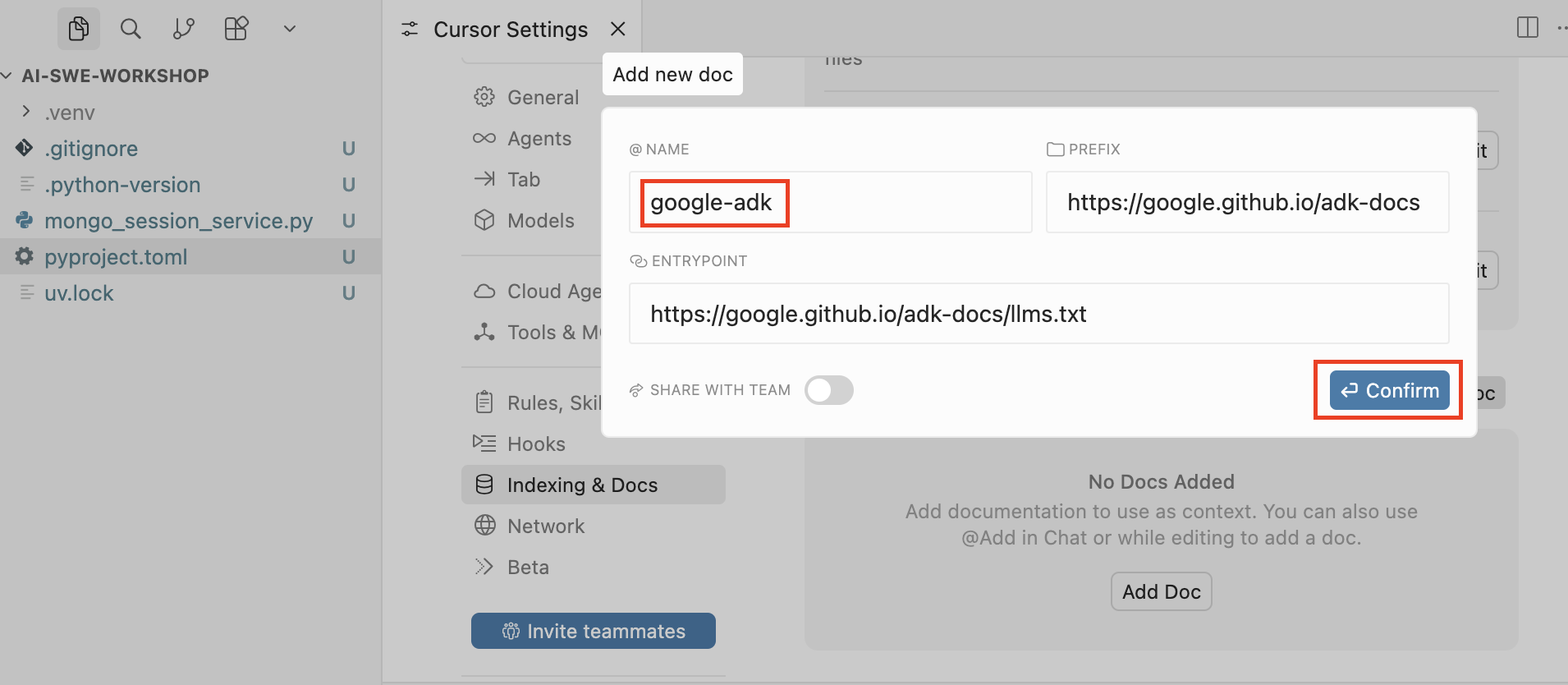Click the git diamond icon beside .gitignore
Image resolution: width=1568 pixels, height=685 pixels.
25,148
